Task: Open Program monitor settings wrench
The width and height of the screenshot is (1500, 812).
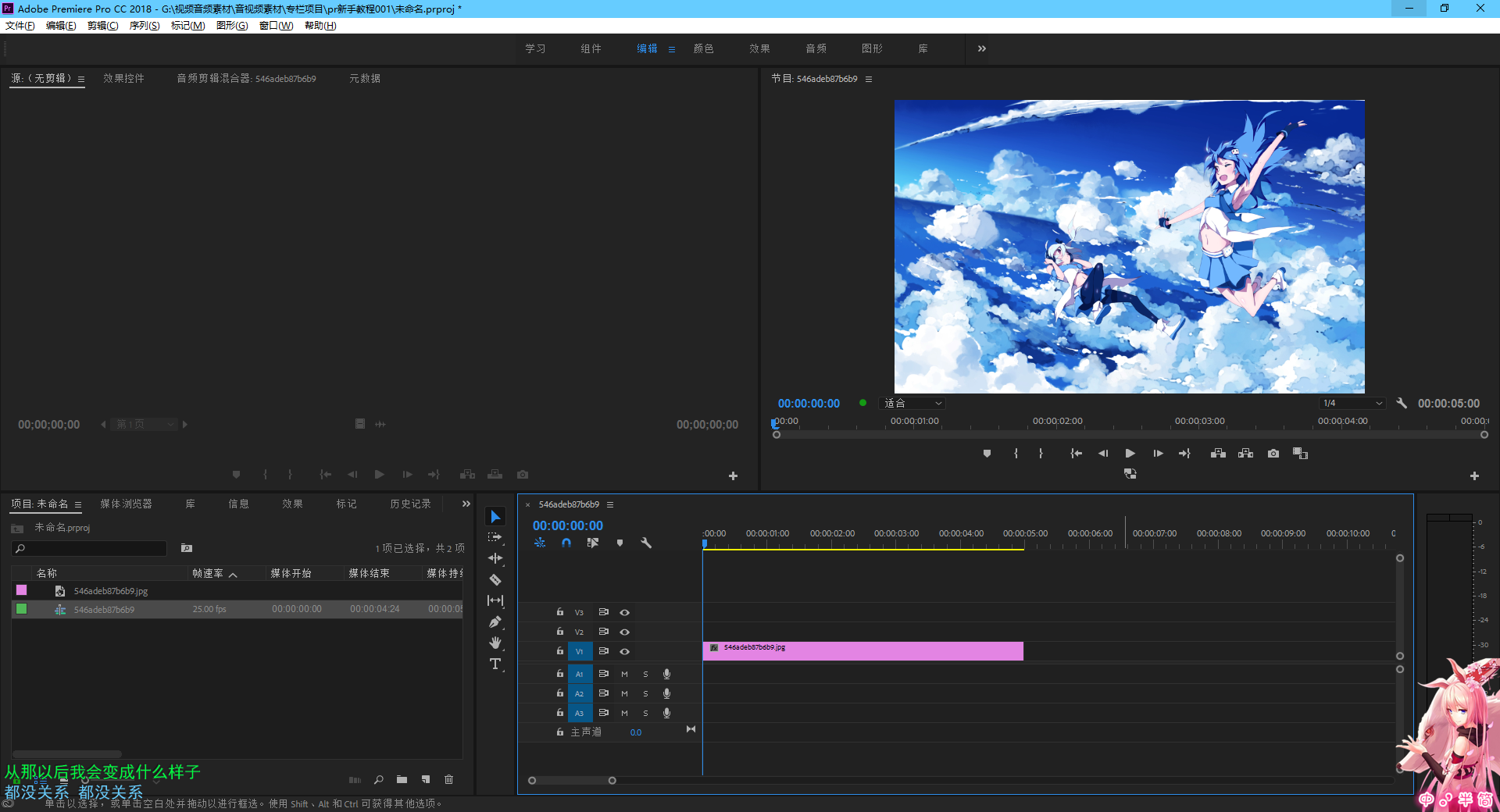Action: pyautogui.click(x=1402, y=404)
